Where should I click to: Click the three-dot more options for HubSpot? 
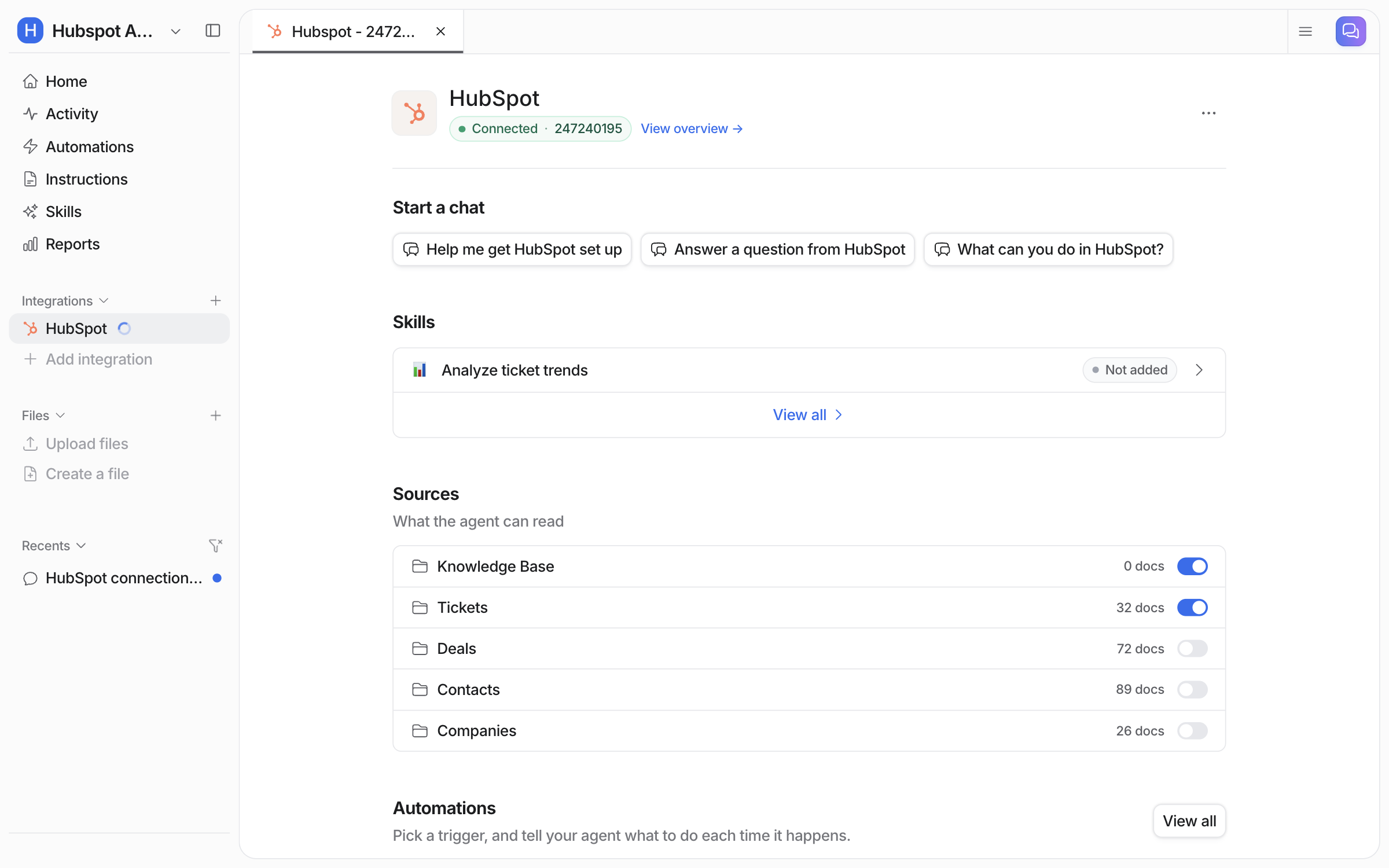(x=1208, y=113)
